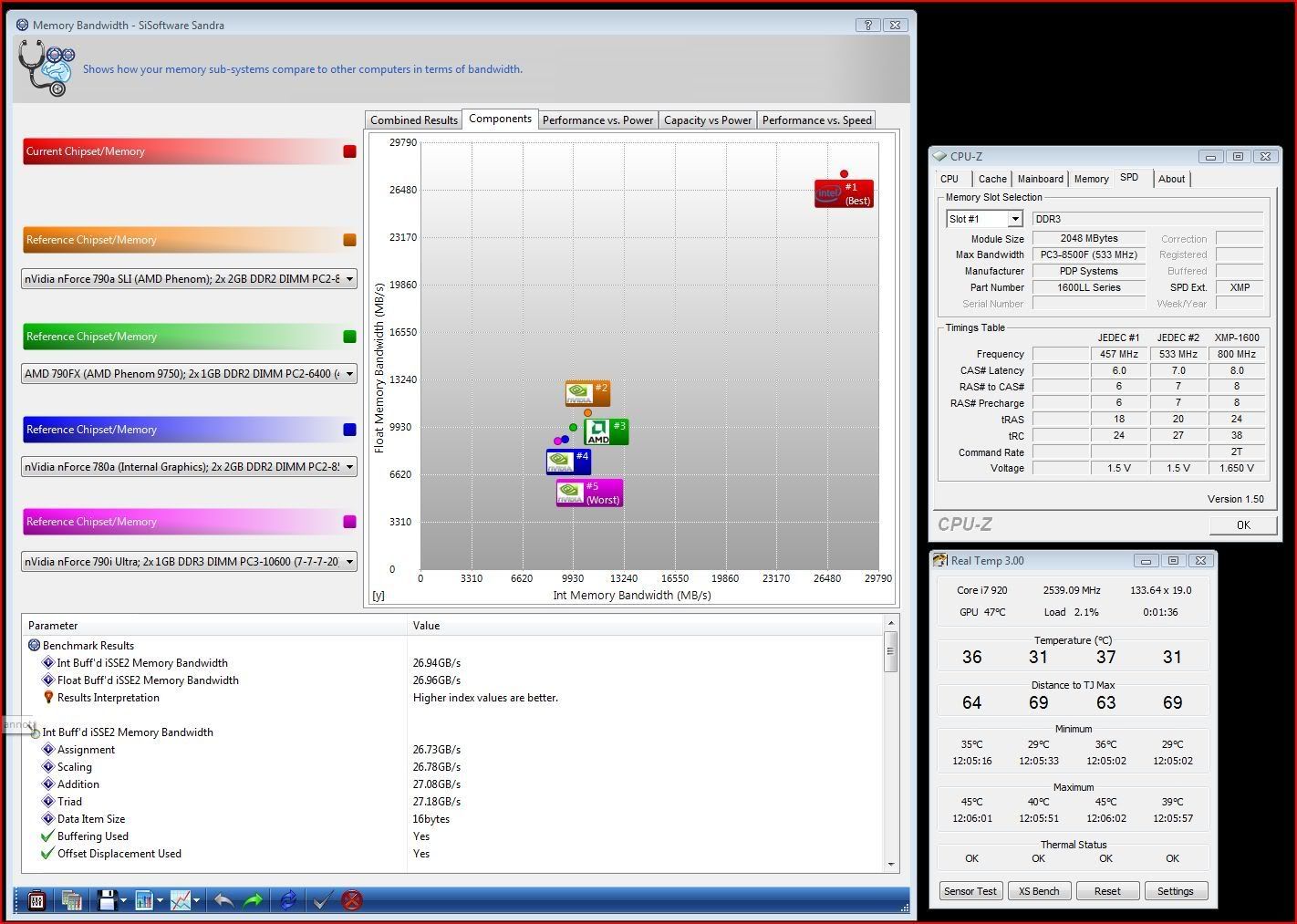The width and height of the screenshot is (1297, 924).
Task: Toggle magenta Reference Chipset/Memory square
Action: [x=349, y=522]
